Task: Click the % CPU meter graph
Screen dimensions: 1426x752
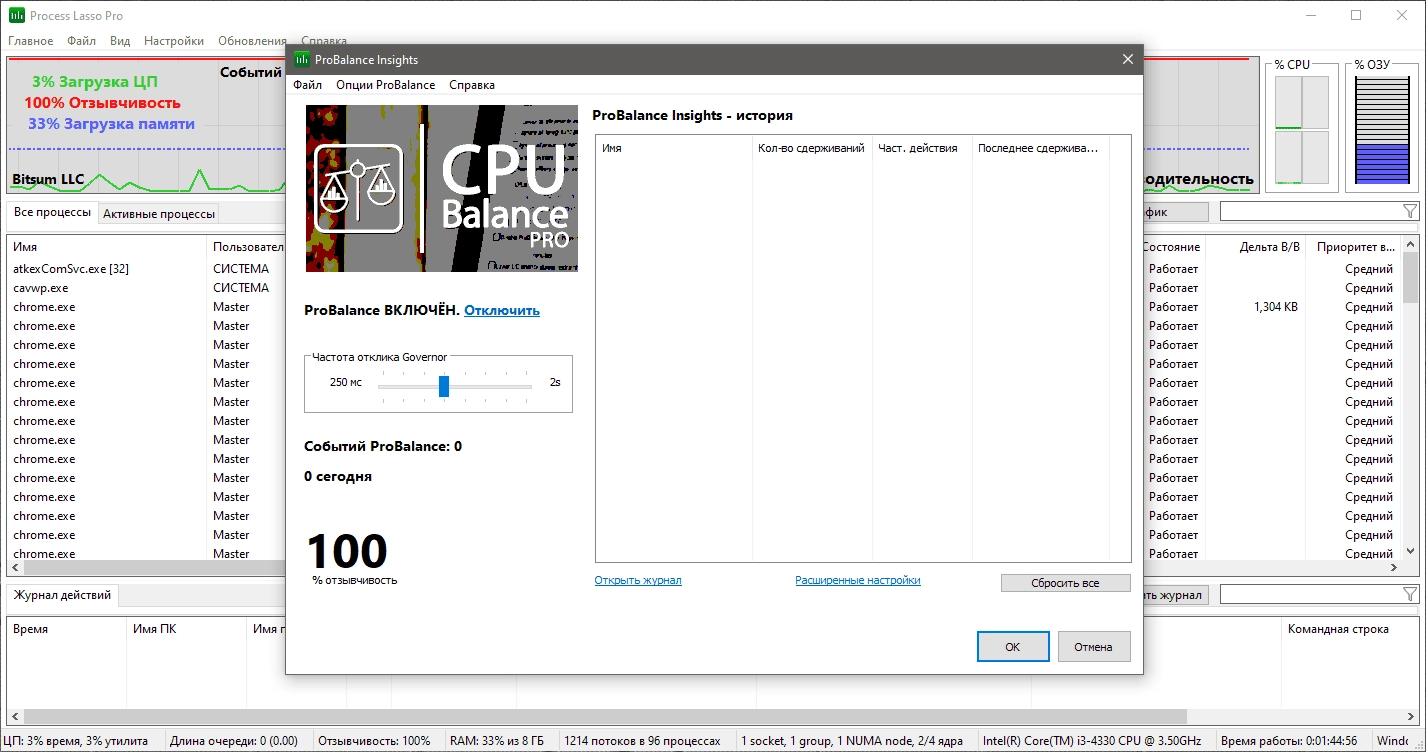Action: click(x=1302, y=131)
